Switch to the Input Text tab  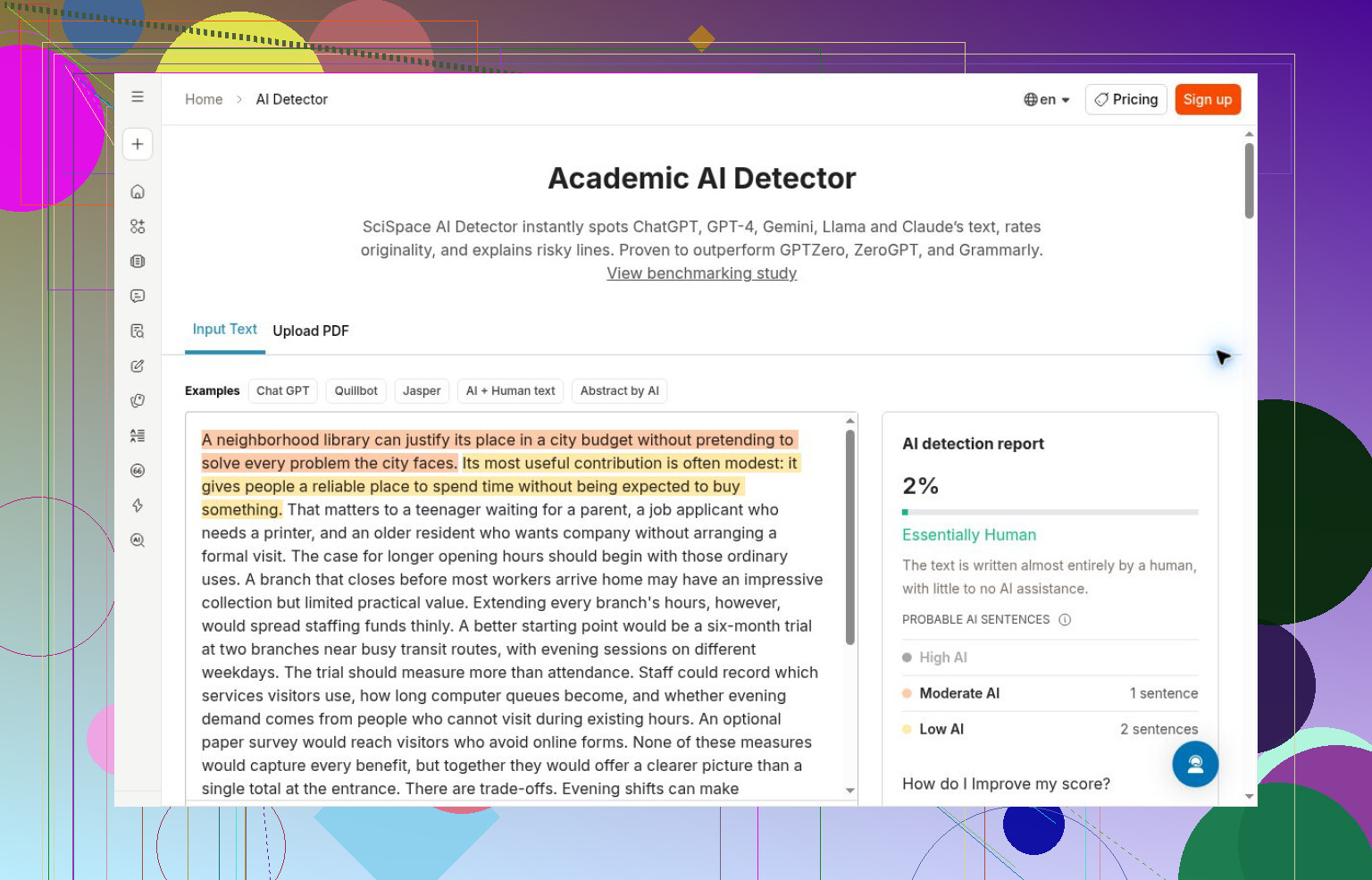point(225,330)
